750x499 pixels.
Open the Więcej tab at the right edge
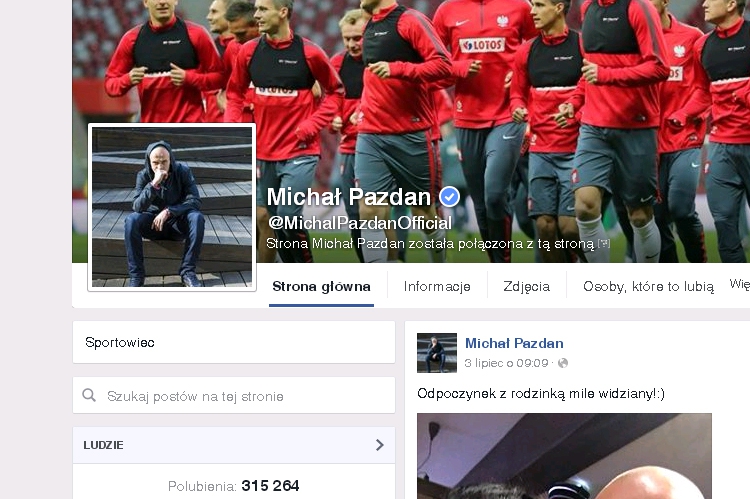point(739,284)
